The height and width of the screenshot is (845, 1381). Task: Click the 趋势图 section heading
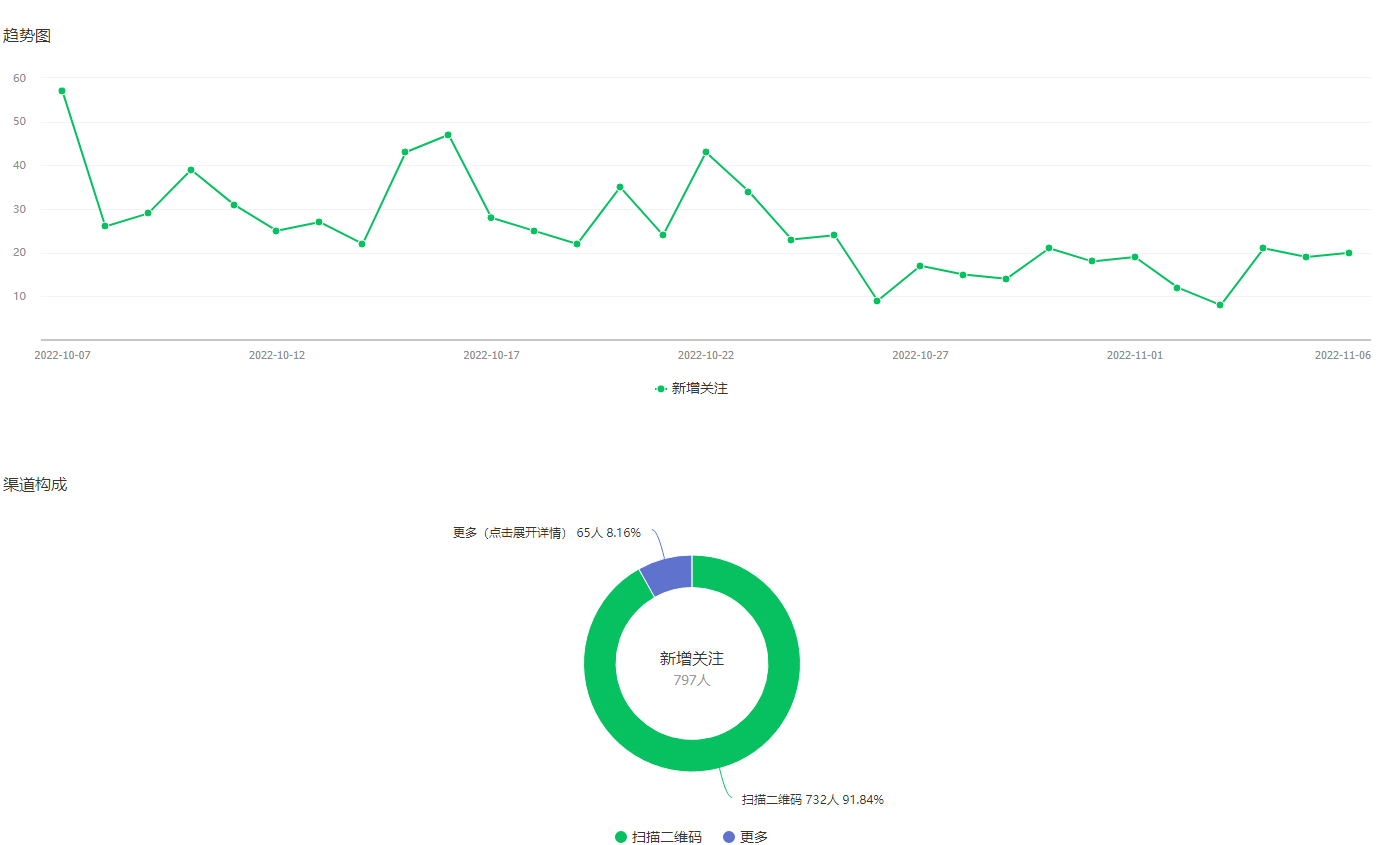[x=27, y=36]
